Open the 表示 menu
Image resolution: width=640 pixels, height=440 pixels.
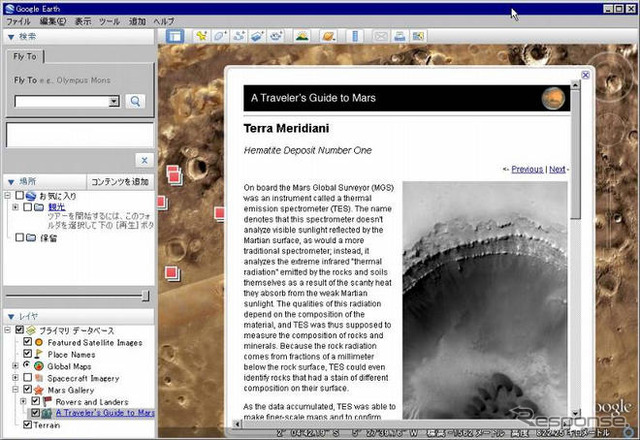click(83, 21)
